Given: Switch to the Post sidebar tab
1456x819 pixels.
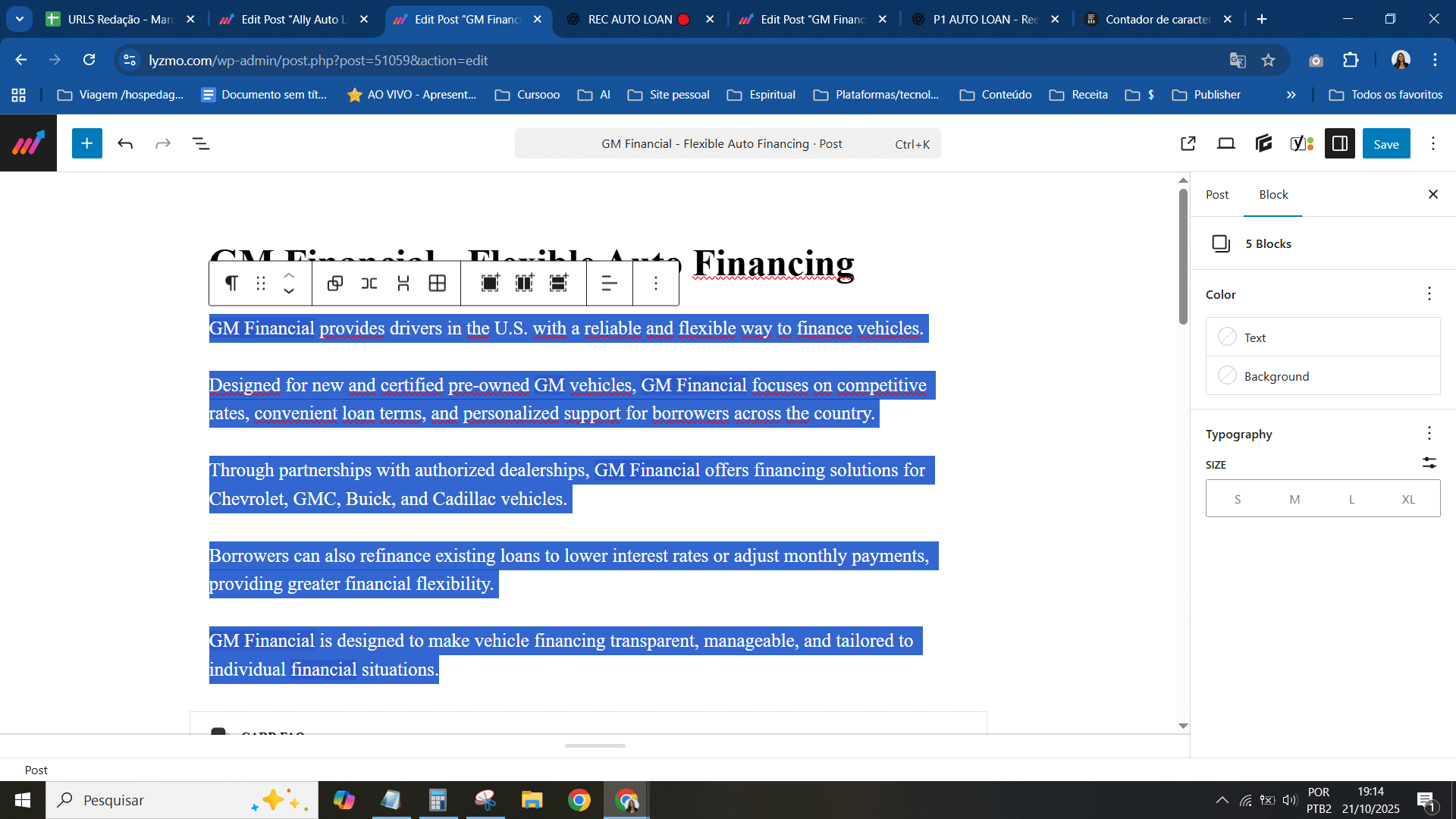Looking at the screenshot, I should [1217, 194].
